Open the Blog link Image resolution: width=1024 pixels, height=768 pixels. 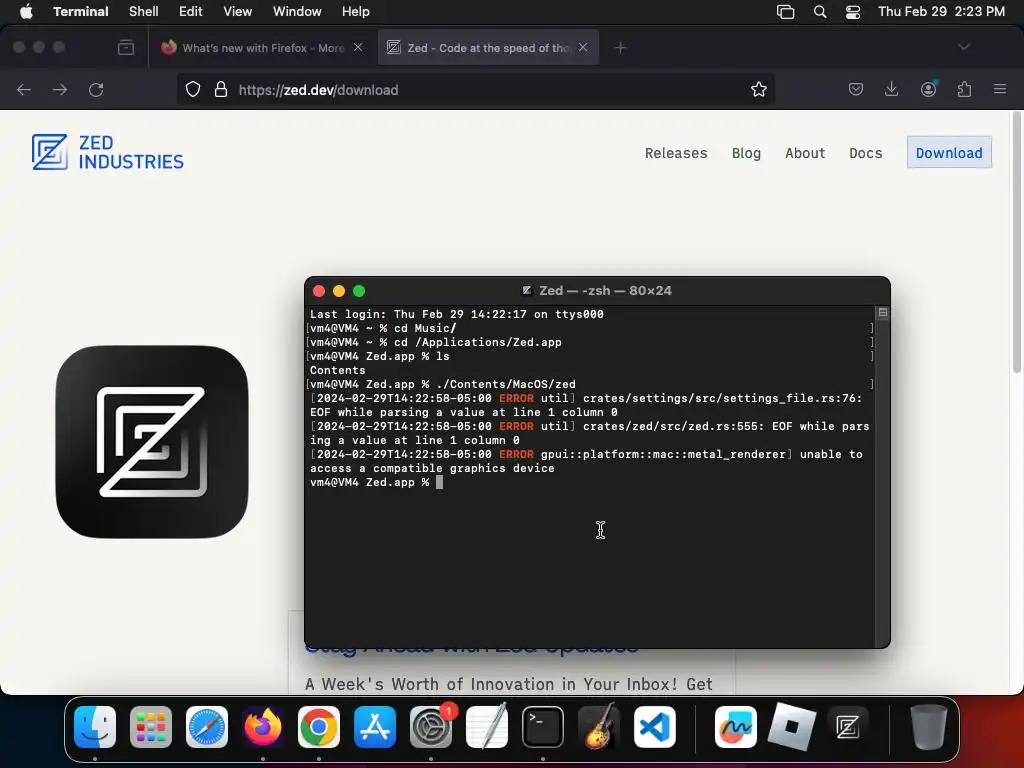click(746, 153)
